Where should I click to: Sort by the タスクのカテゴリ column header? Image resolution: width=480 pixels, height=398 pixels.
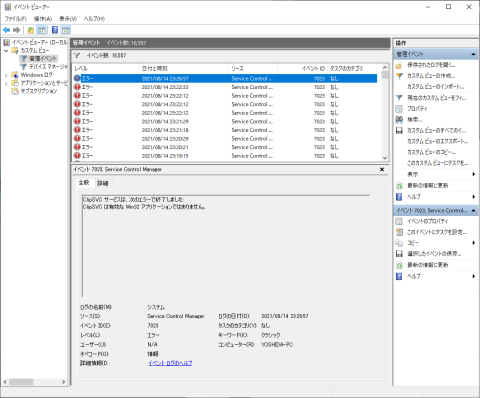352,68
